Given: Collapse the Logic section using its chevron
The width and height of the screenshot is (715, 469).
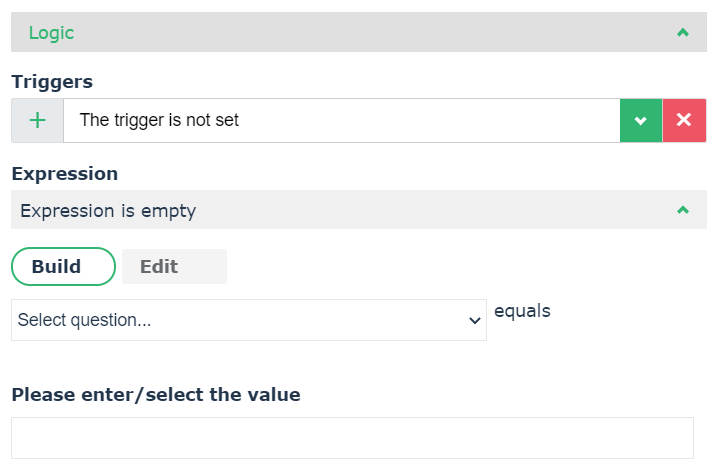Looking at the screenshot, I should pos(683,33).
